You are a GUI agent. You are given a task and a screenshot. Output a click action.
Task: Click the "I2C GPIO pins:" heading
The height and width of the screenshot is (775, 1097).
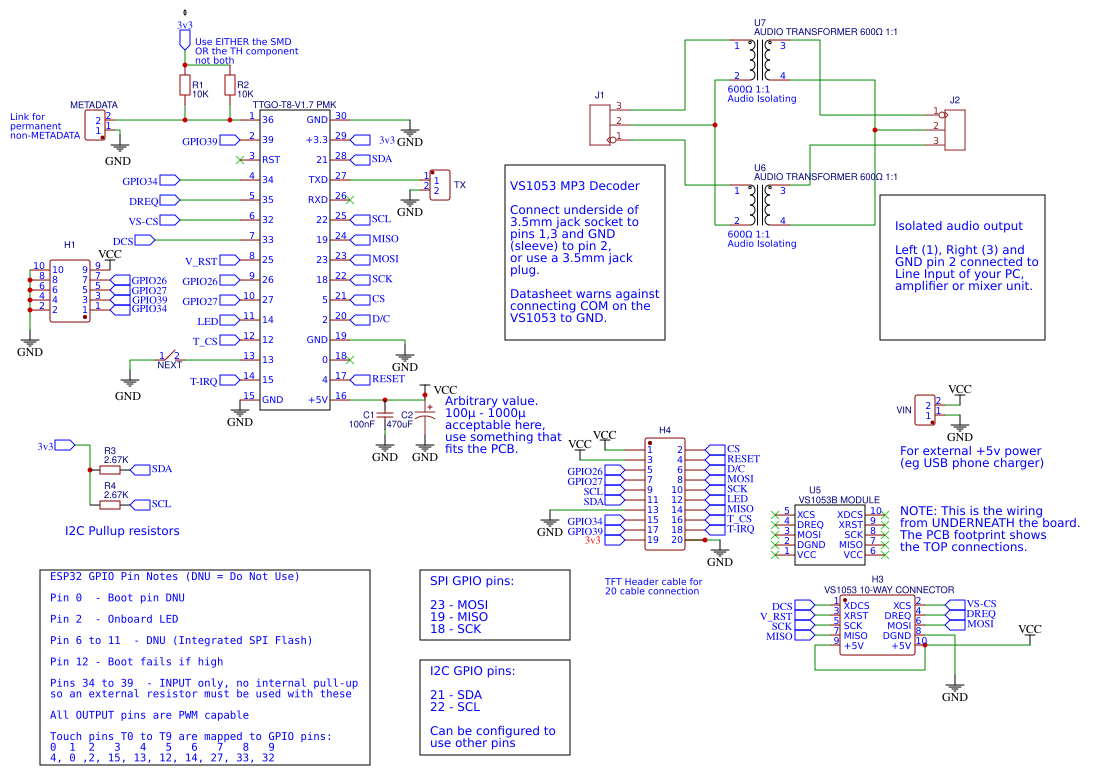(x=472, y=671)
